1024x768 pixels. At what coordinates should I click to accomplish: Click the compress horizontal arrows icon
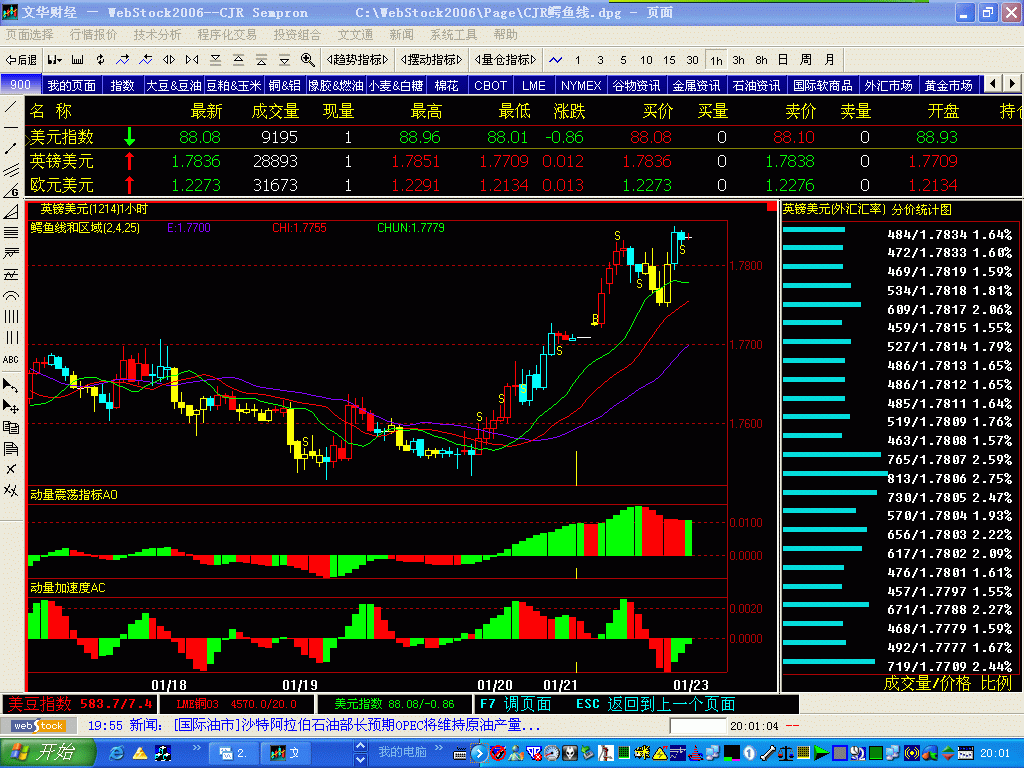pyautogui.click(x=192, y=60)
